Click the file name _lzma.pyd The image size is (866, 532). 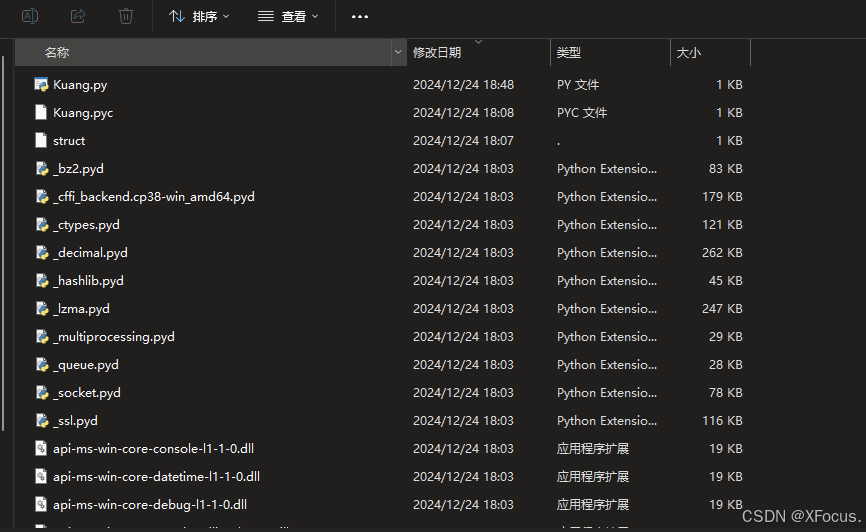point(81,309)
